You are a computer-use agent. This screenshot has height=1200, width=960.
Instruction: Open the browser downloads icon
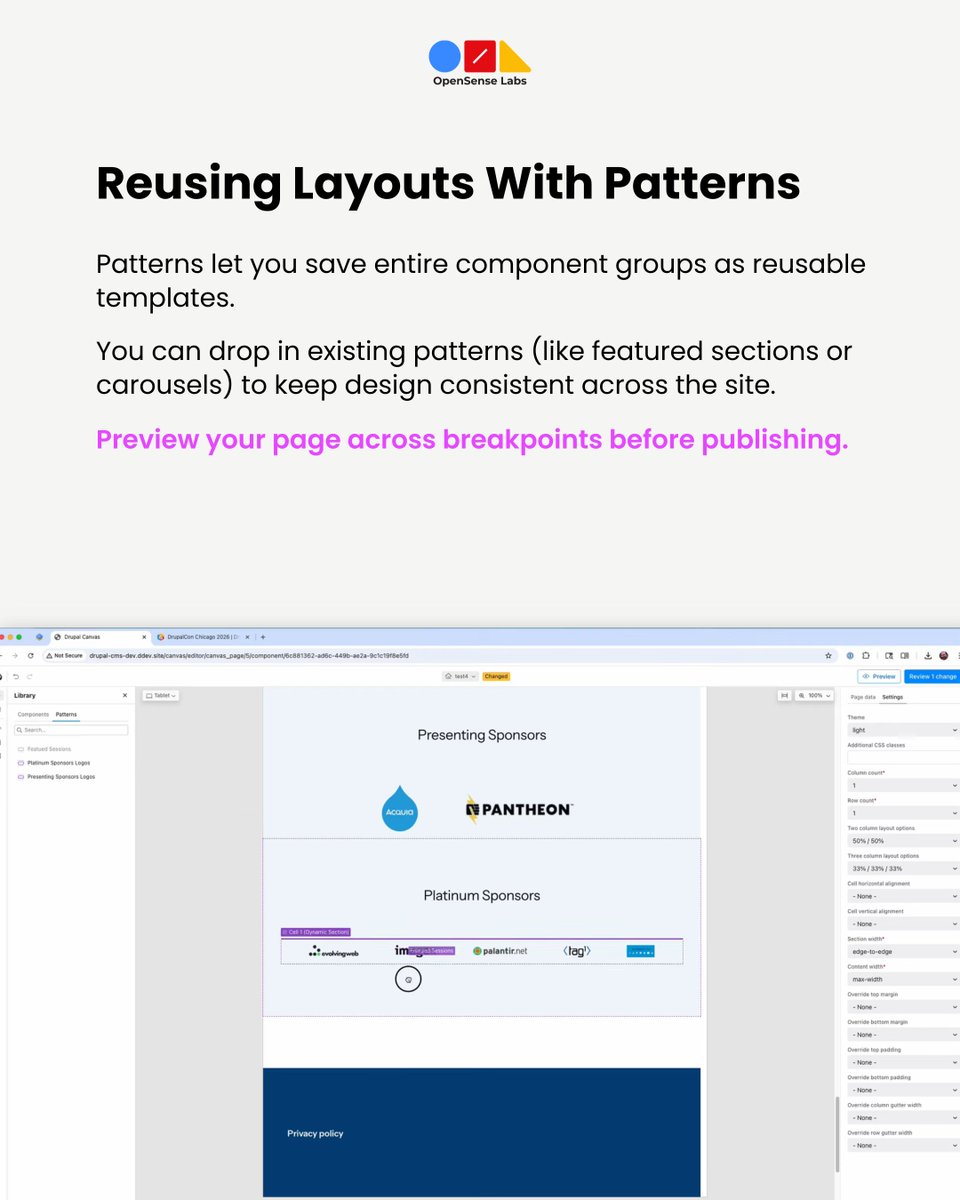coord(928,656)
